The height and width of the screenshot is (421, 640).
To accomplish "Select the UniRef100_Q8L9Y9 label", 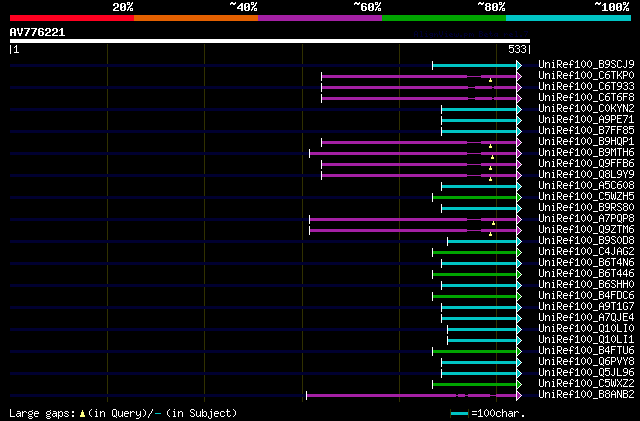I will pos(586,174).
